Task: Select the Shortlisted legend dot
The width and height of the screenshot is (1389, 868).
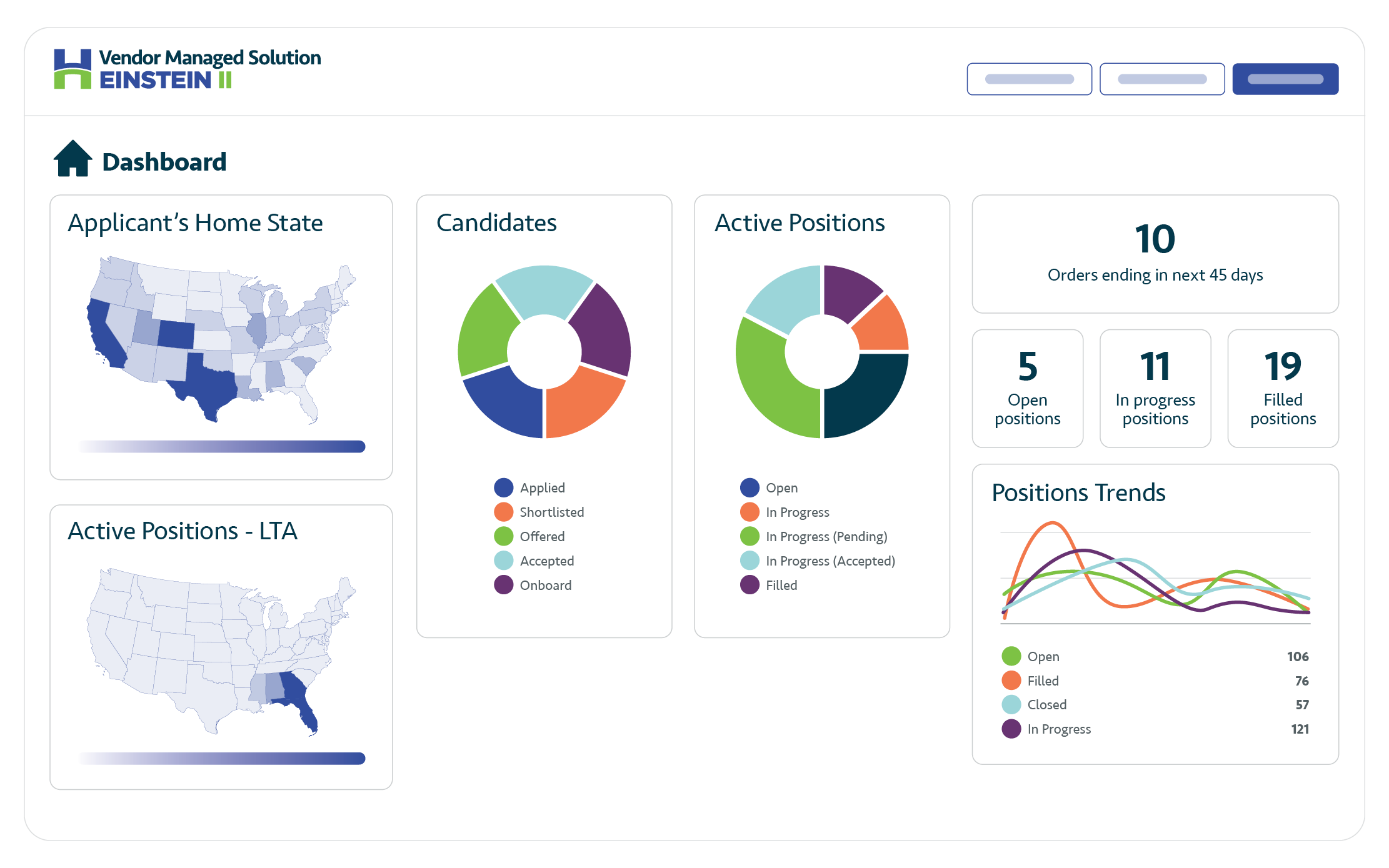Action: click(x=504, y=512)
